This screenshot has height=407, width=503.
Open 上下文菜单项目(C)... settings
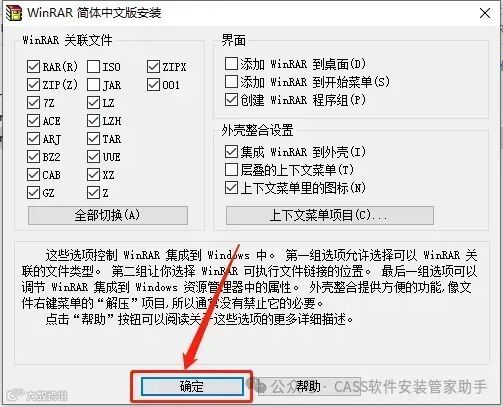330,215
